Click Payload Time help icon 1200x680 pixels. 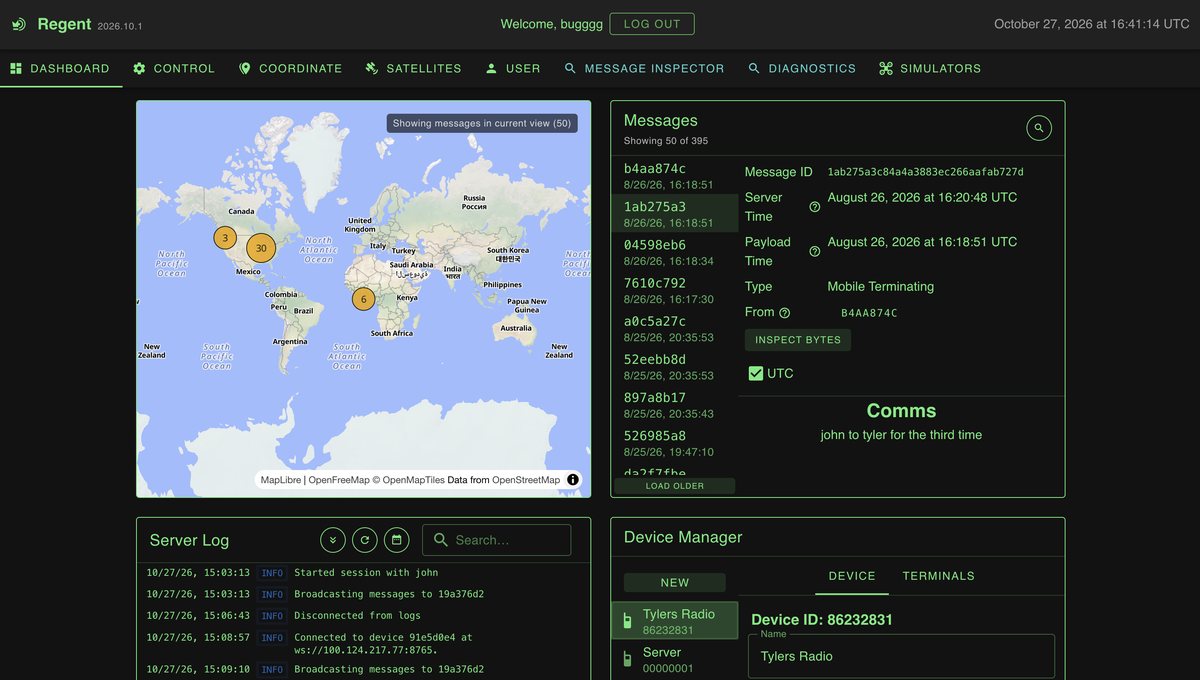coord(814,251)
